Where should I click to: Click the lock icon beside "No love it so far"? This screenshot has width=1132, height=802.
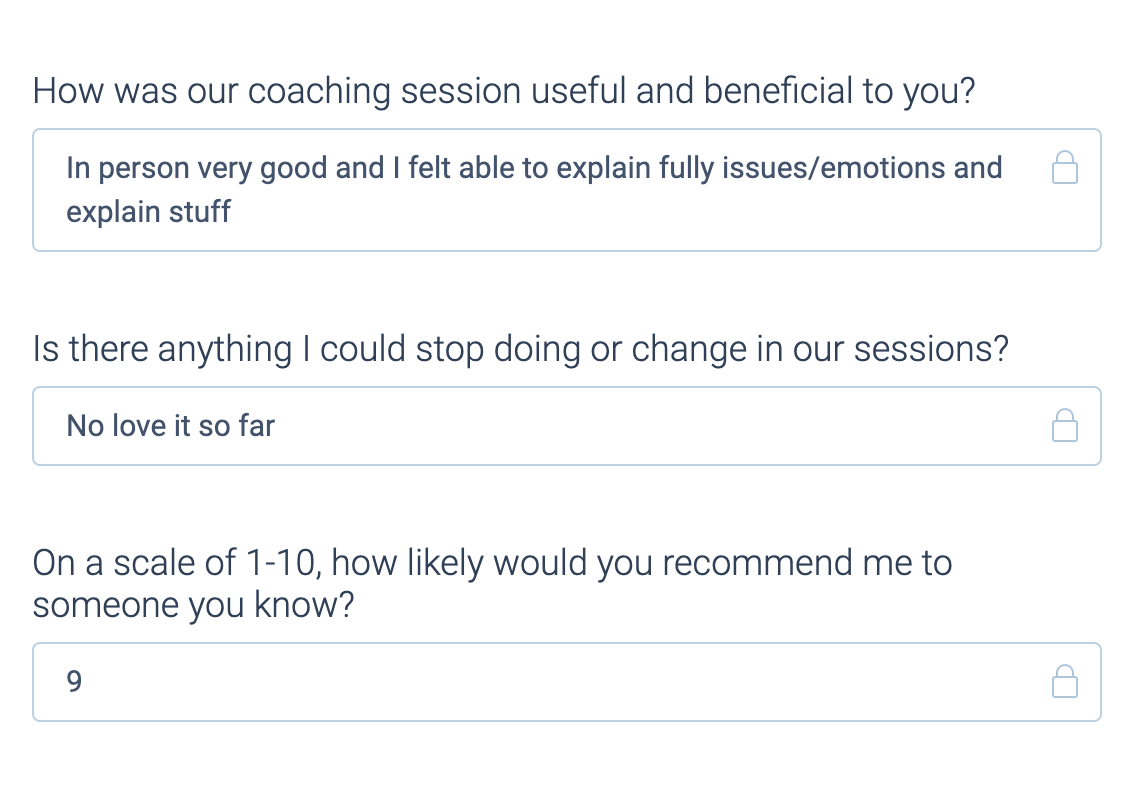[1065, 426]
